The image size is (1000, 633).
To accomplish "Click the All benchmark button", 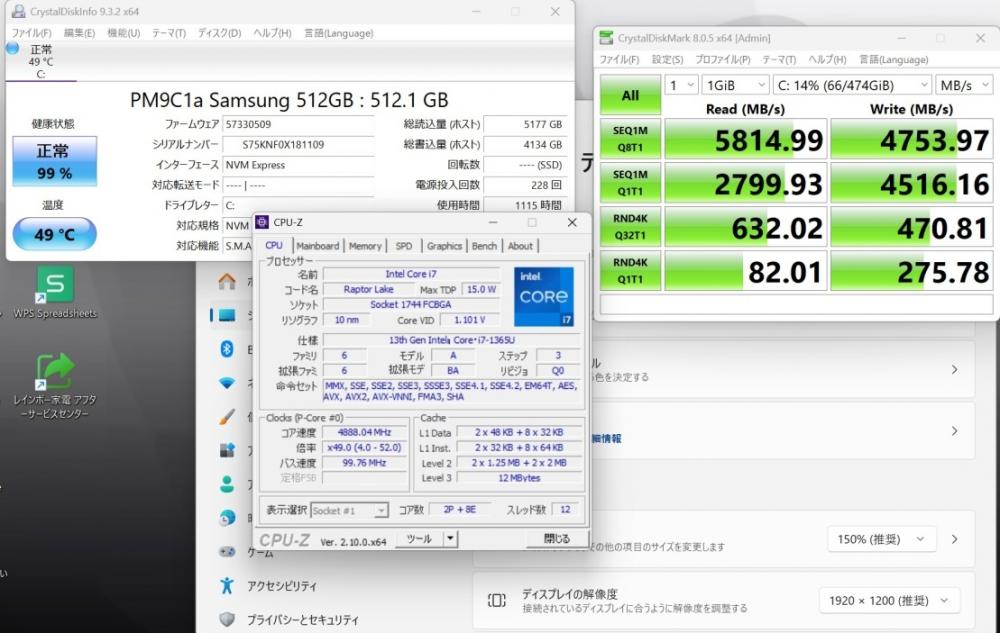I will click(630, 96).
